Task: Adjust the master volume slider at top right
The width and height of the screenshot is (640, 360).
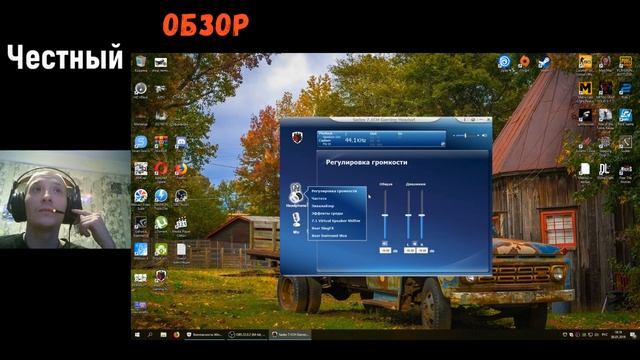Action: tap(465, 136)
